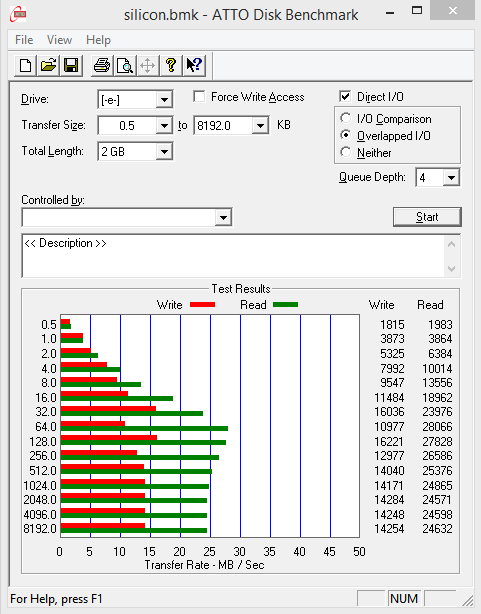This screenshot has height=614, width=481.
Task: Click read value 24632 for 8192.0 row
Action: (x=437, y=529)
